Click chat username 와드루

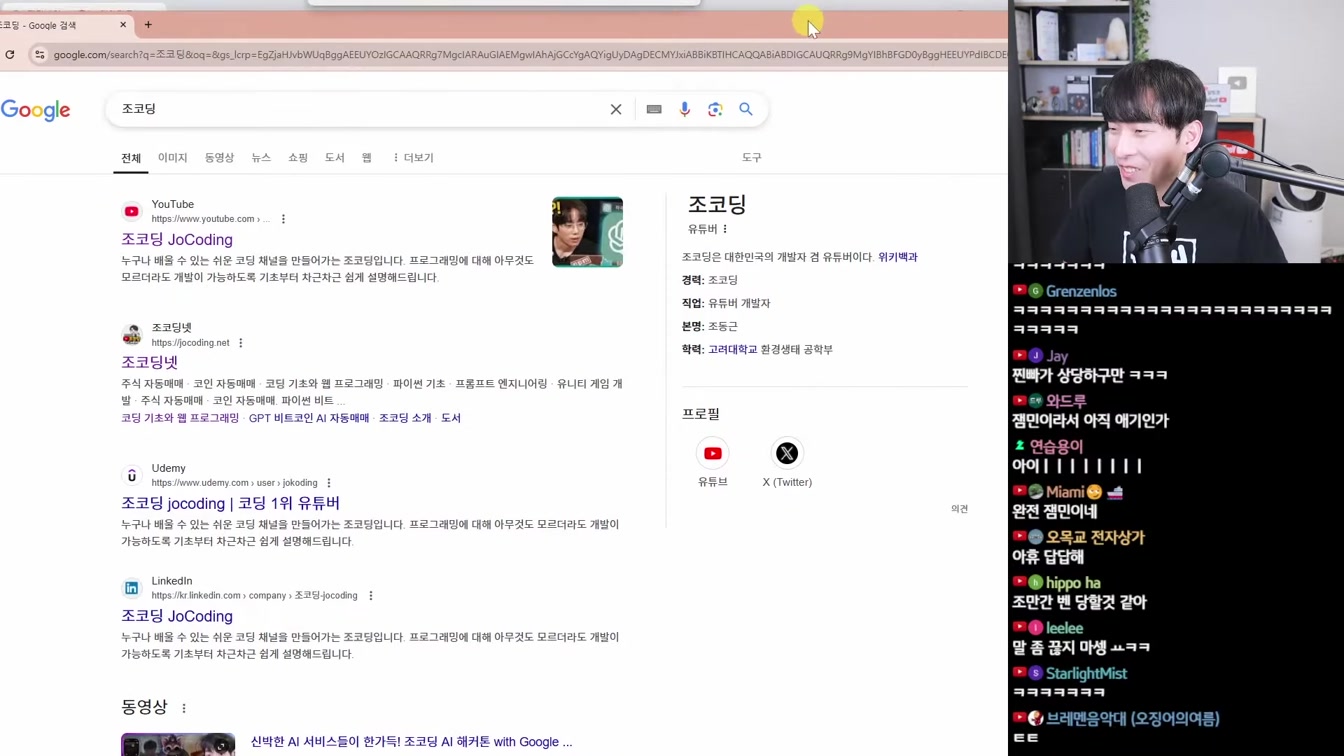pyautogui.click(x=1066, y=401)
